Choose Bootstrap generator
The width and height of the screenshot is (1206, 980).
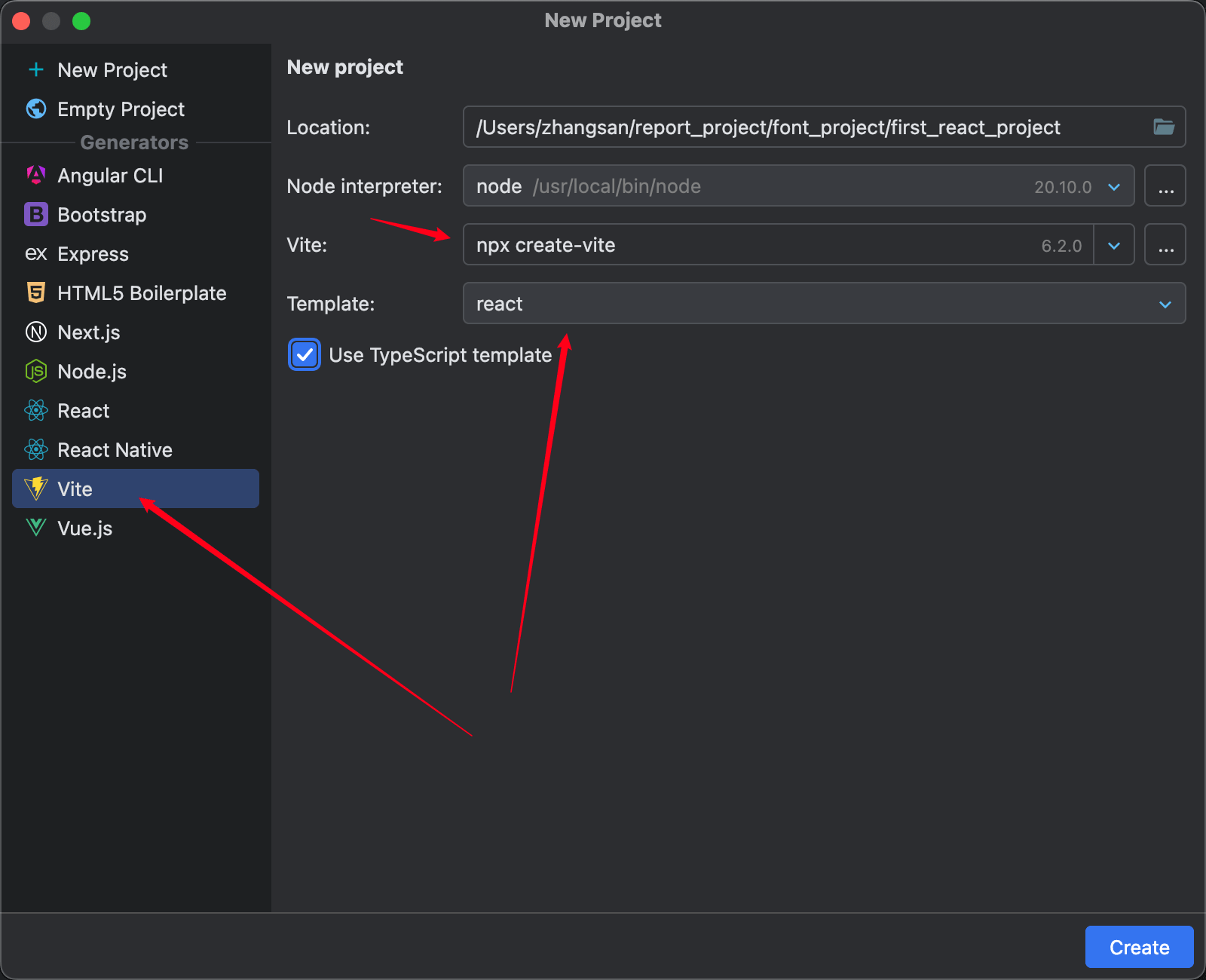(x=136, y=215)
